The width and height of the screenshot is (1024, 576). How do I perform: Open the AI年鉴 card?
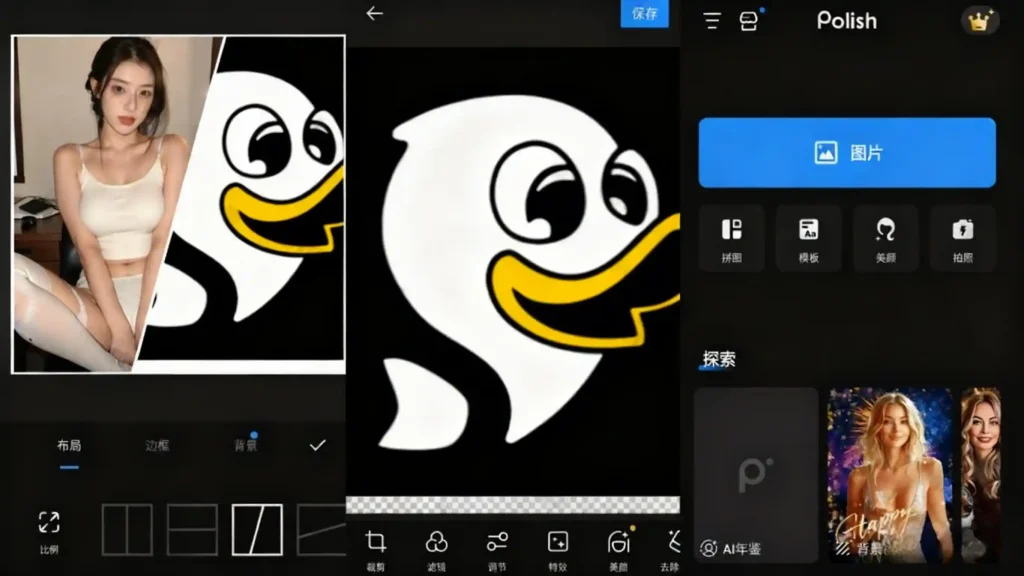pyautogui.click(x=756, y=475)
